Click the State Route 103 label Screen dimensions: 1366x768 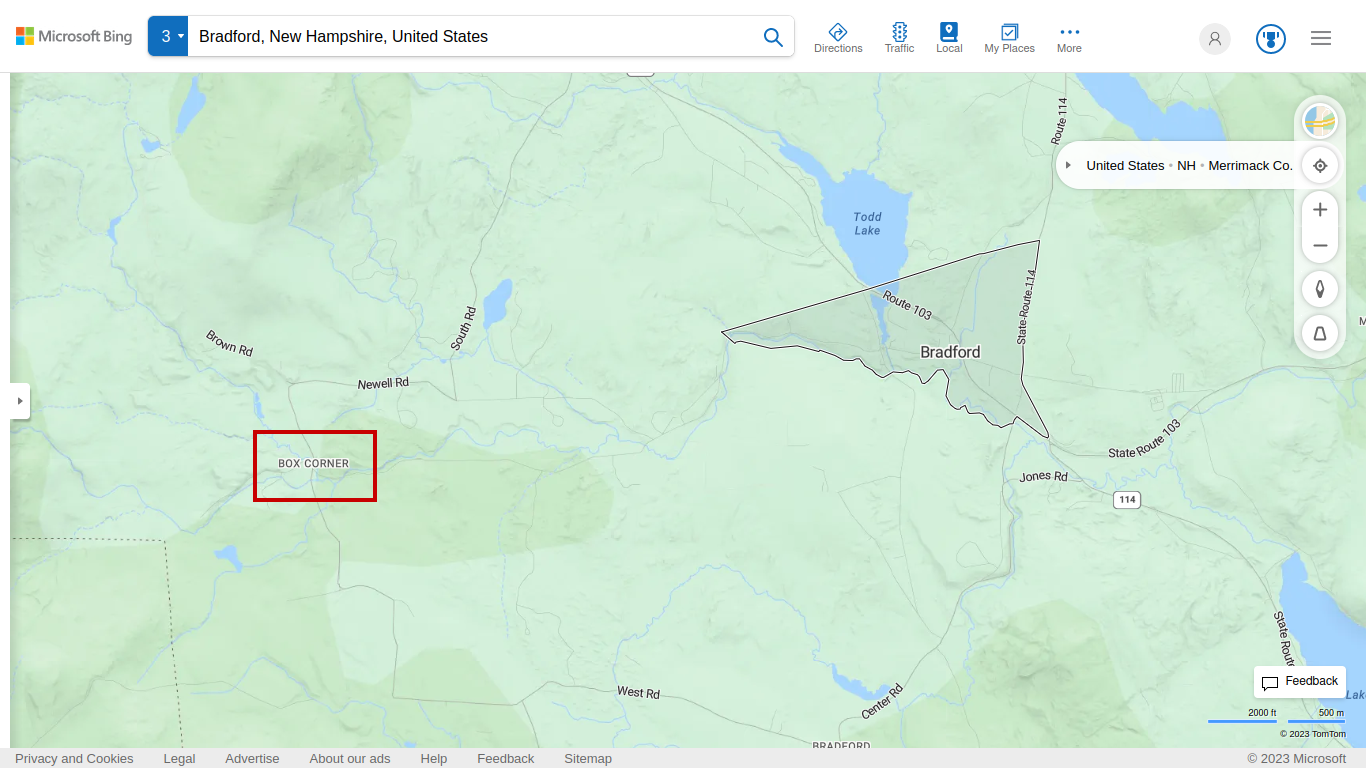coord(1145,441)
